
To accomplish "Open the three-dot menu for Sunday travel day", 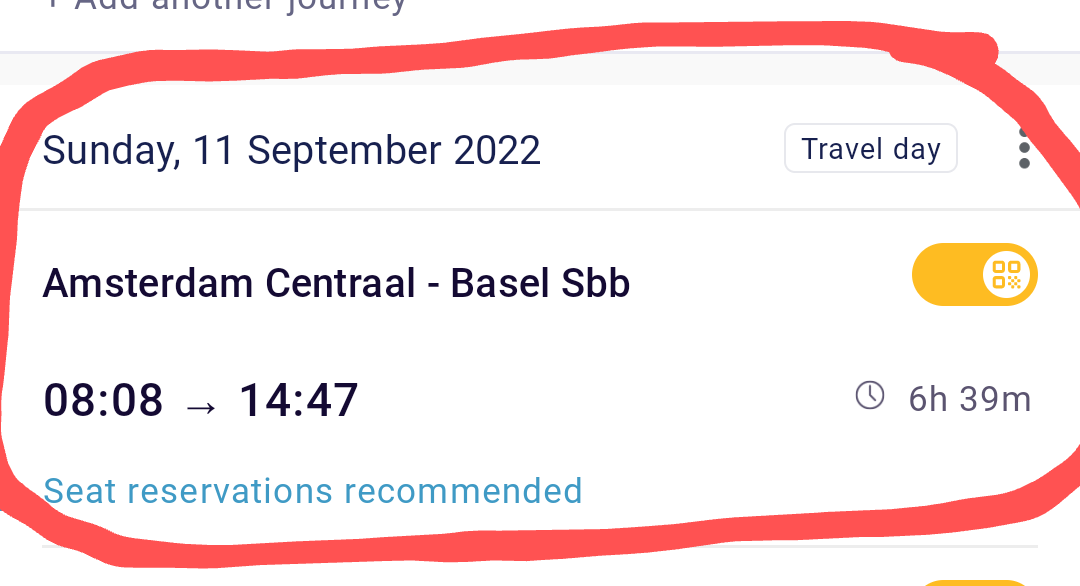I will 1024,148.
